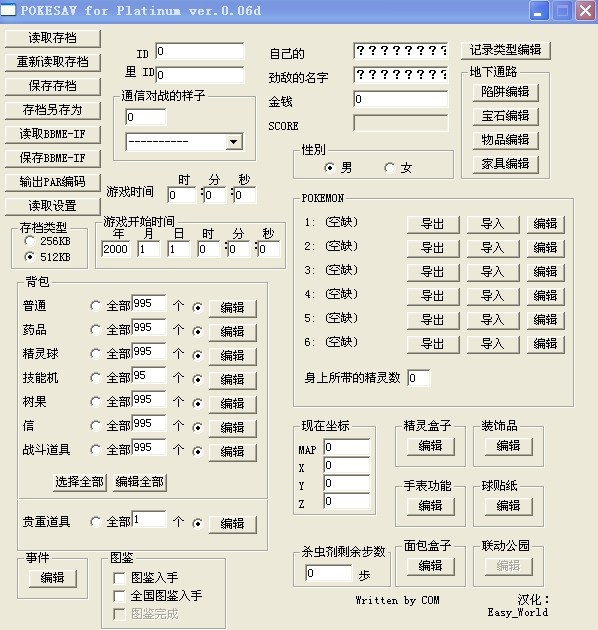The width and height of the screenshot is (598, 630).
Task: Click the 保存BBME-IF button
Action: point(53,158)
